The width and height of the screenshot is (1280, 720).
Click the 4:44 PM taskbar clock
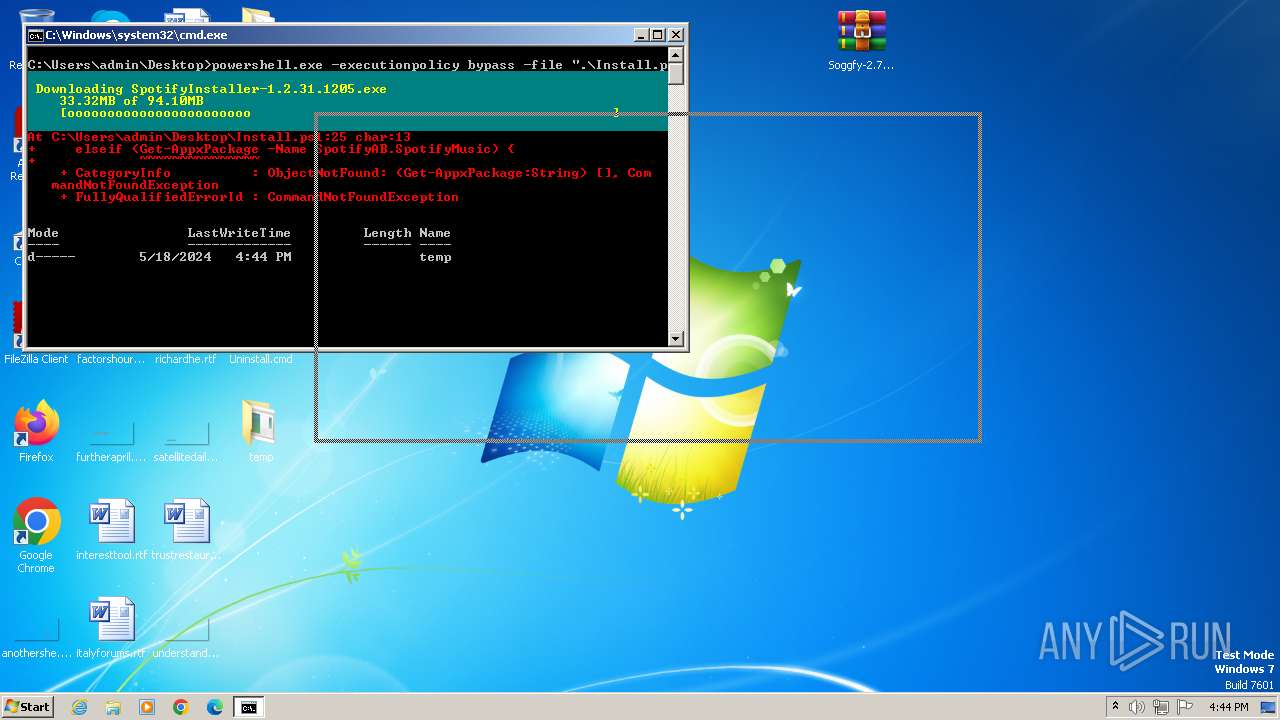pyautogui.click(x=1228, y=707)
